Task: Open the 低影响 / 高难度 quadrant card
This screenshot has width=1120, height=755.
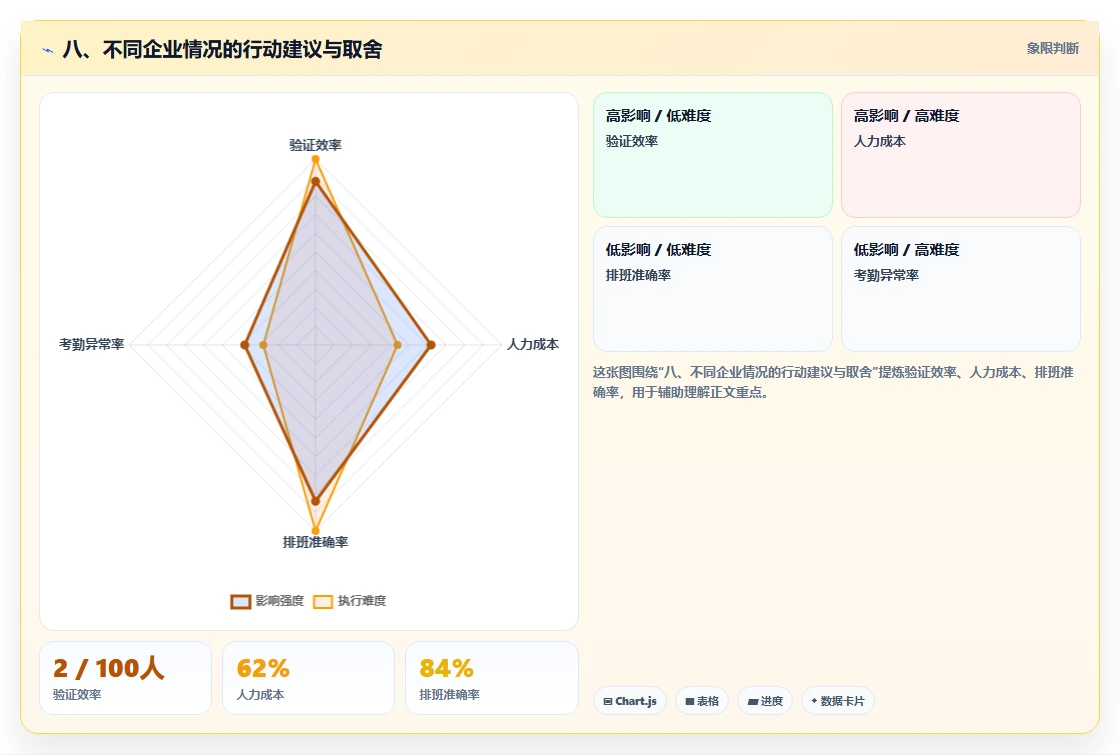Action: pyautogui.click(x=961, y=289)
